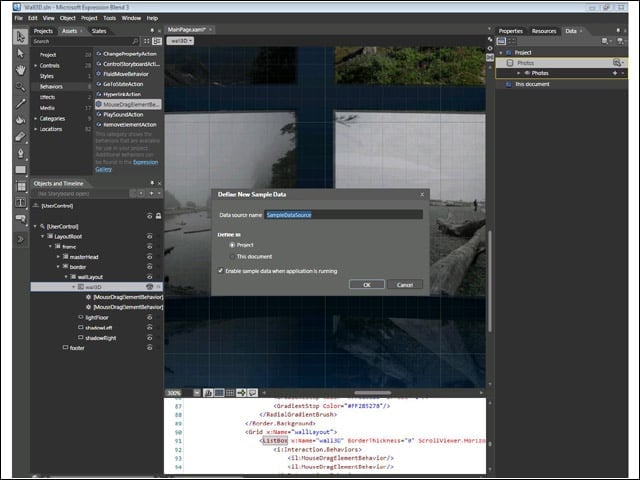640x480 pixels.
Task: Open File menu
Action: (19, 18)
